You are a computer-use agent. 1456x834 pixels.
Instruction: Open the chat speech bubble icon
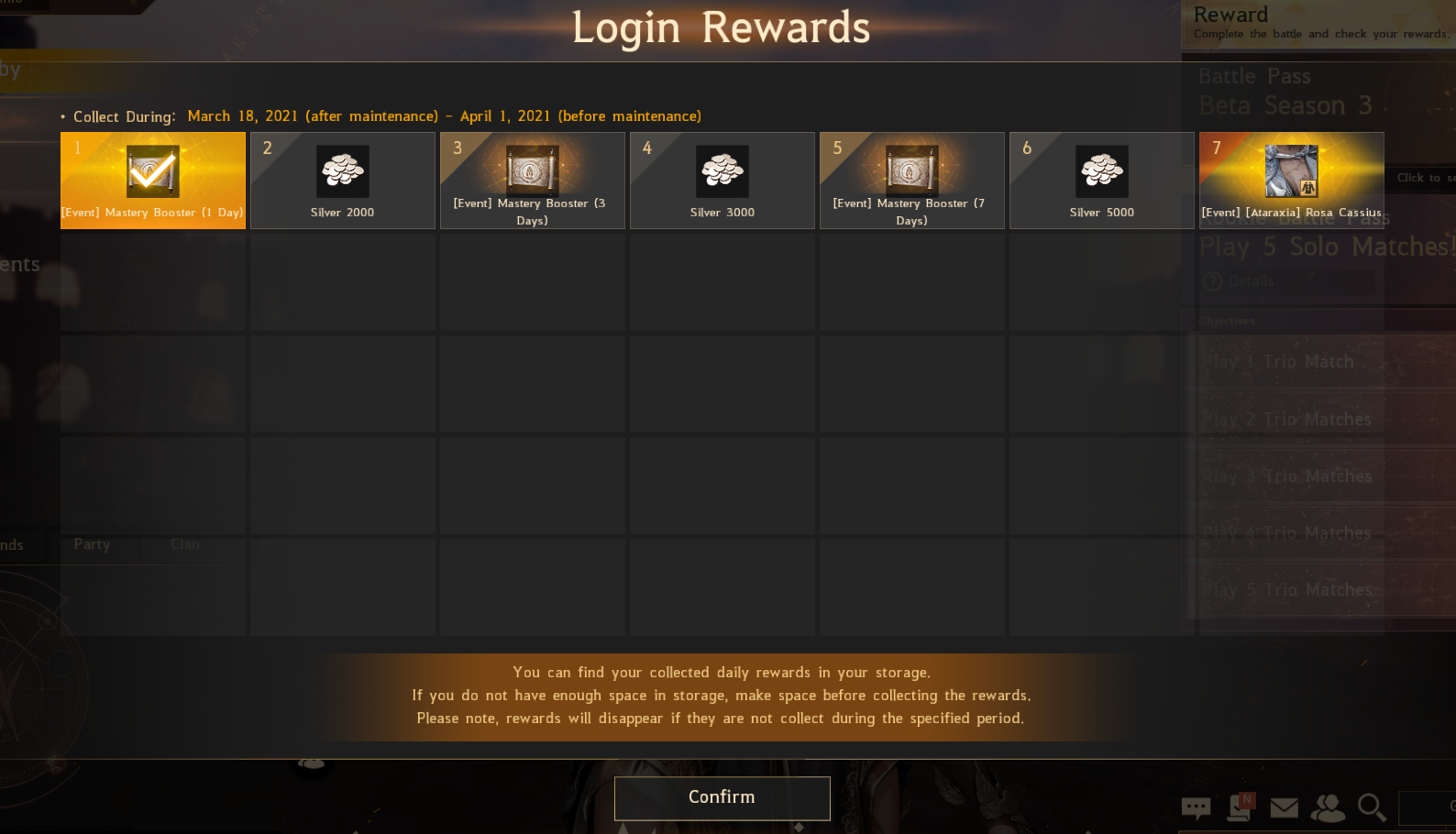click(1196, 807)
